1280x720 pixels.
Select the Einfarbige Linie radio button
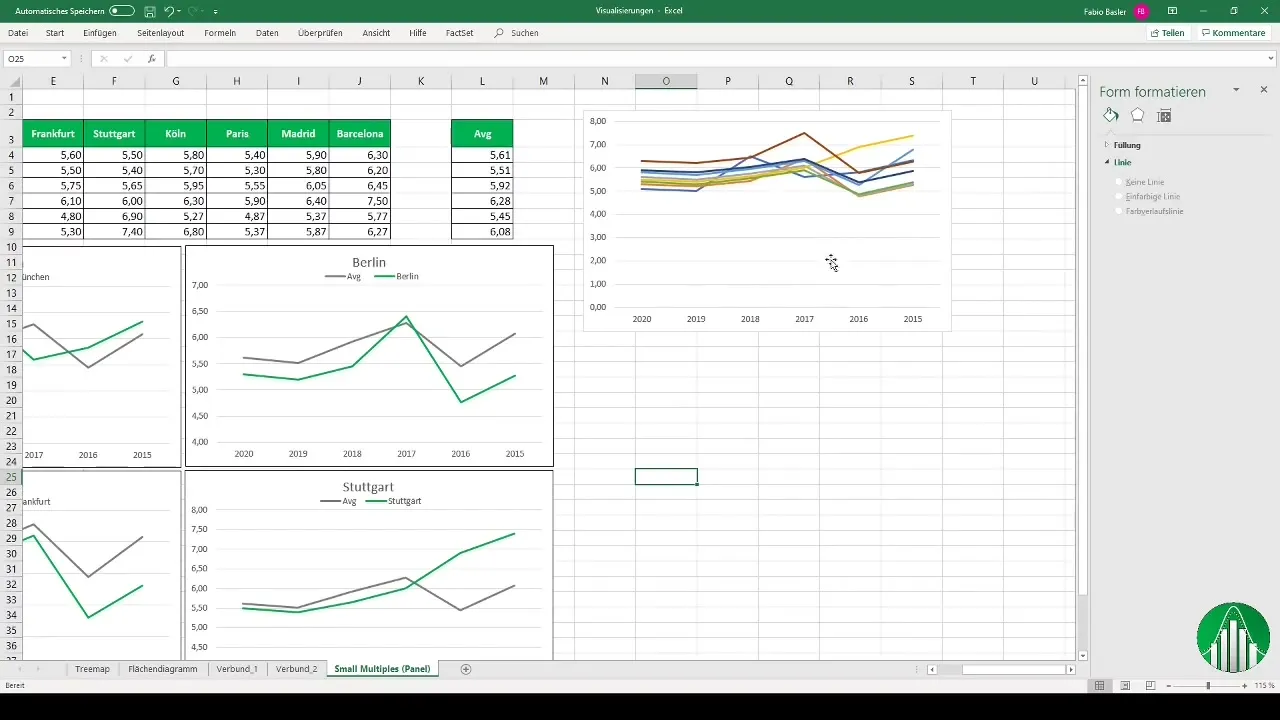pyautogui.click(x=1118, y=197)
